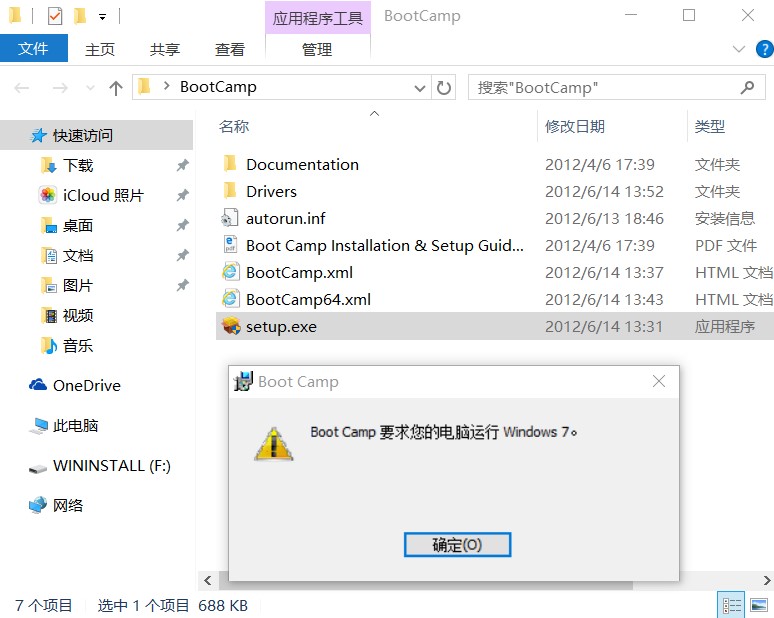The width and height of the screenshot is (774, 618).
Task: Expand the ribbon with the chevron
Action: (x=738, y=49)
